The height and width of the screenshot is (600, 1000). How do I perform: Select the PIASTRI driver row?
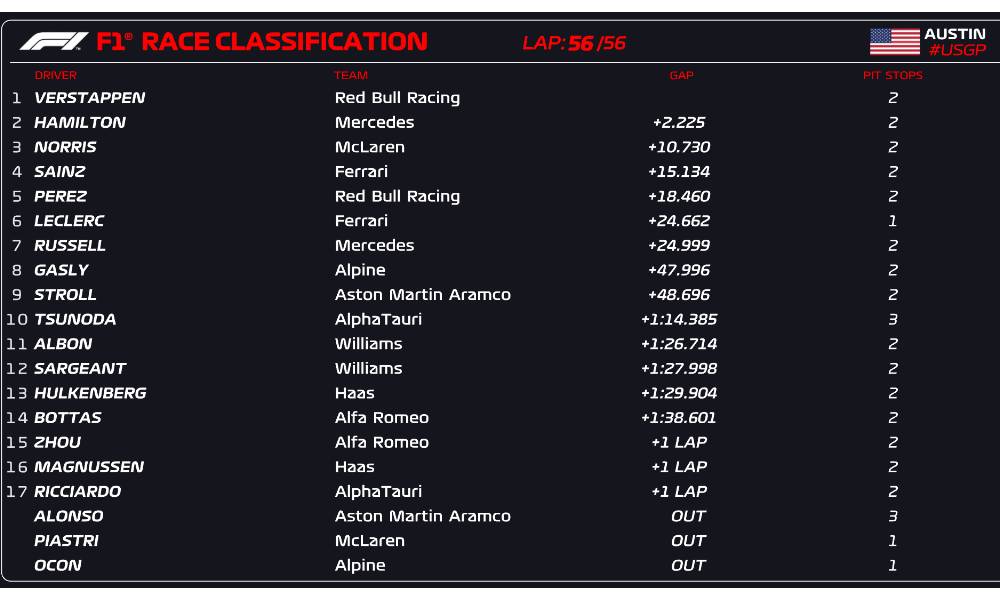499,541
